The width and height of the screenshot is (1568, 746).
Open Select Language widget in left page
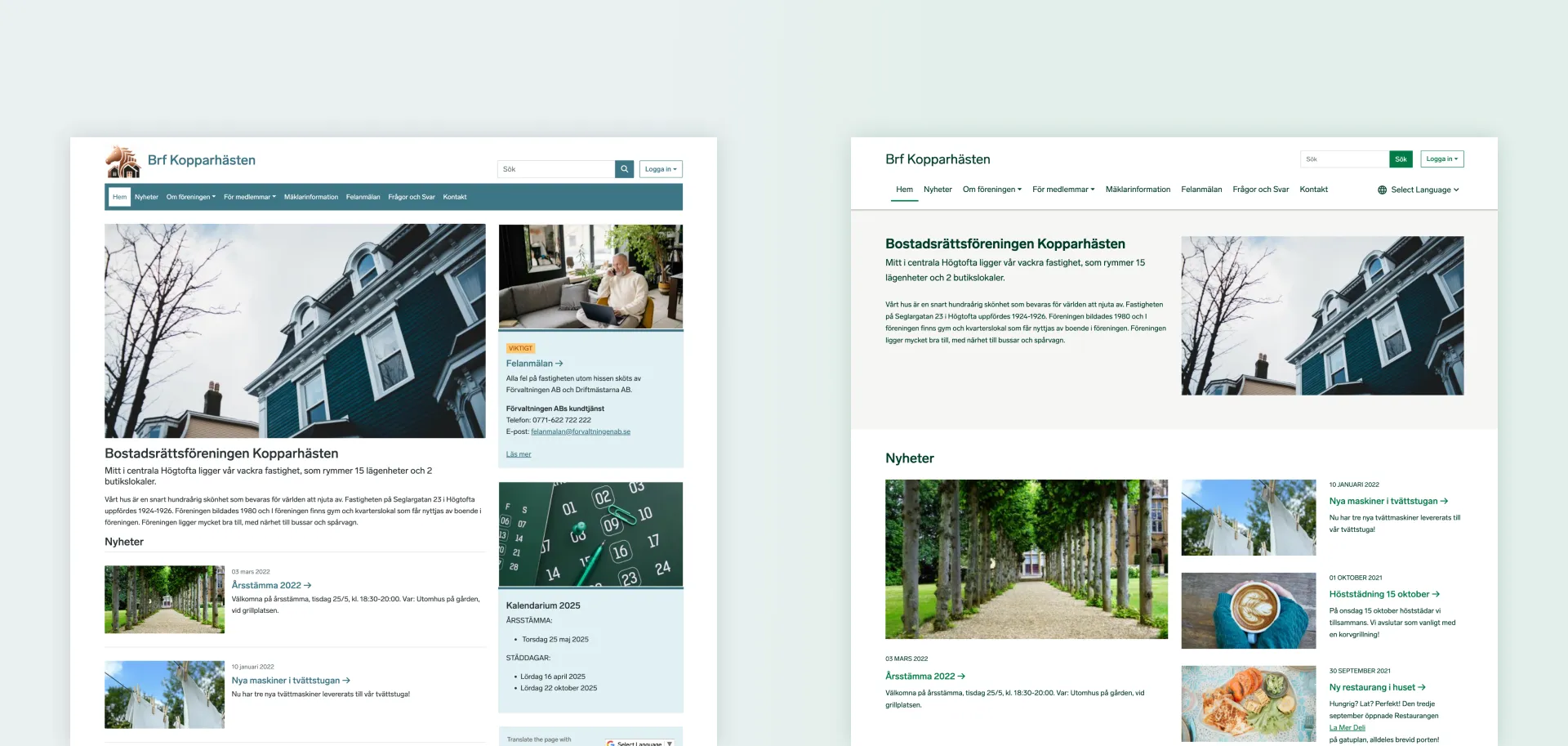[x=641, y=743]
